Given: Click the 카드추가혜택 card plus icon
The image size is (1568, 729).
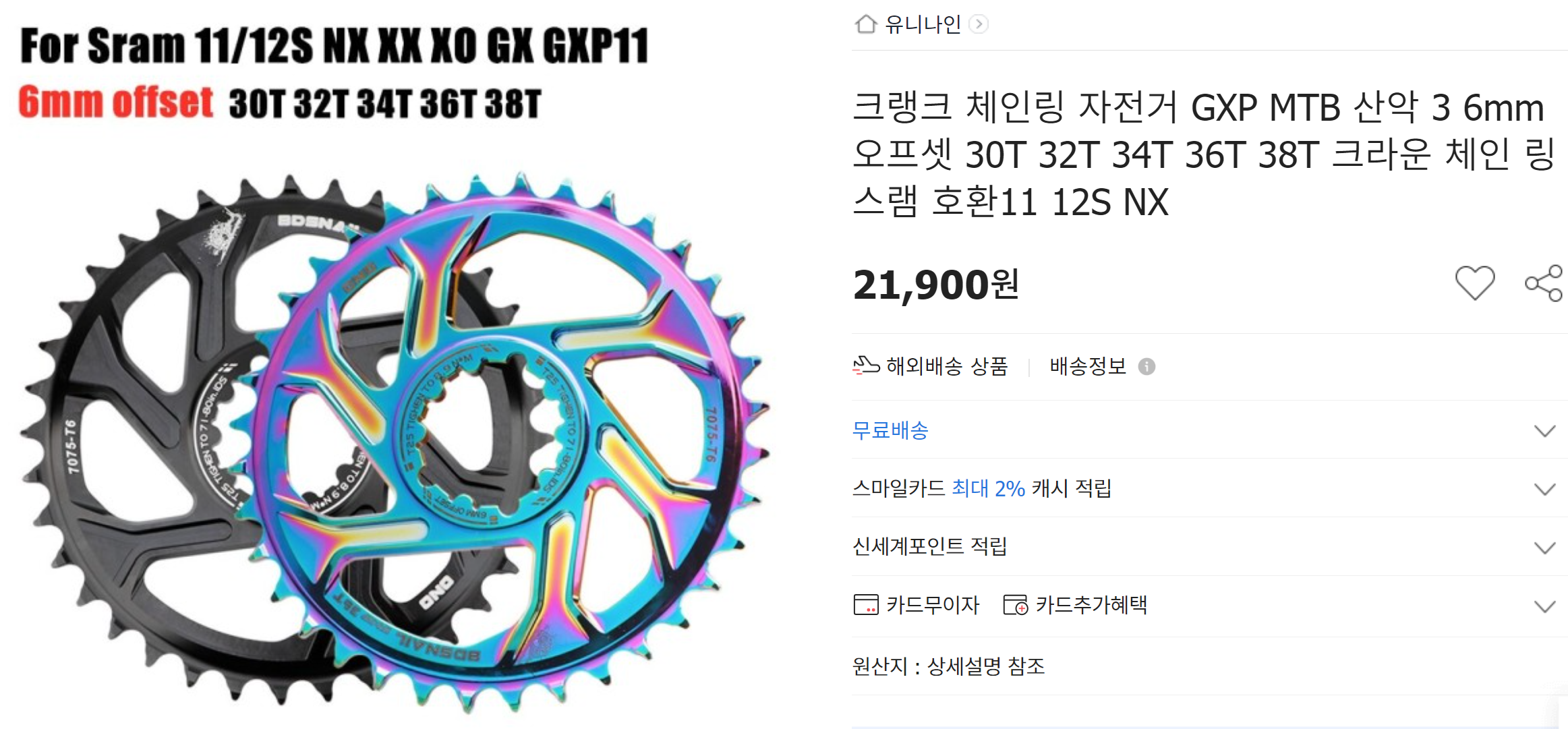Looking at the screenshot, I should tap(1015, 604).
